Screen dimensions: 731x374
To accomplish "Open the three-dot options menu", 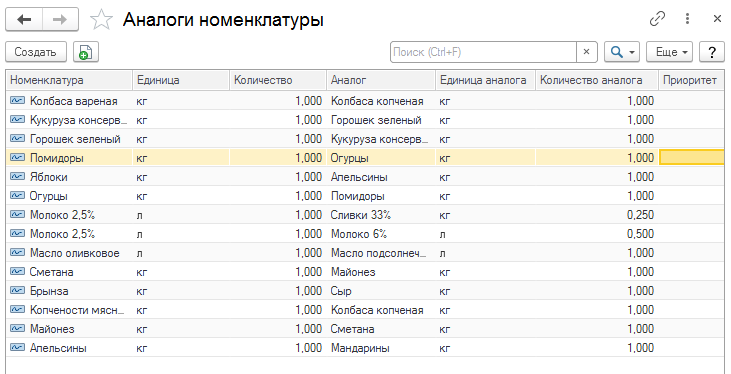I will coord(687,19).
